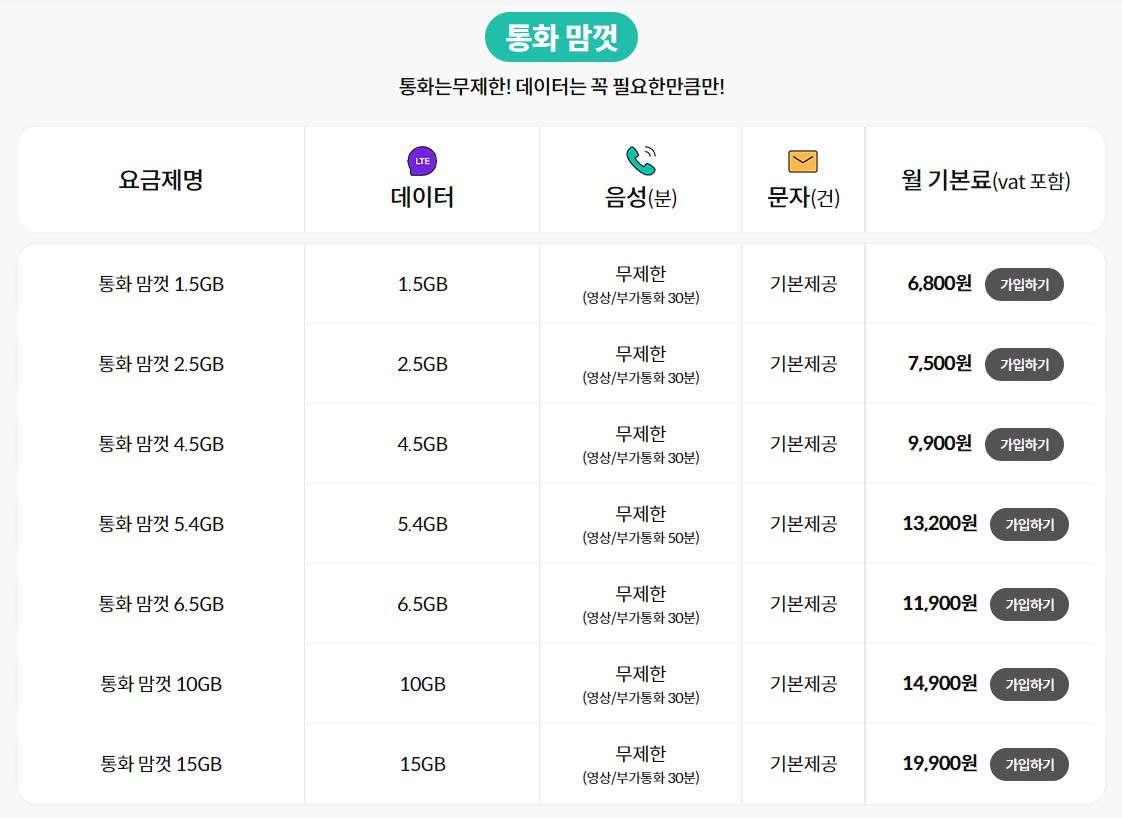Click the 데이터 column header

point(421,196)
